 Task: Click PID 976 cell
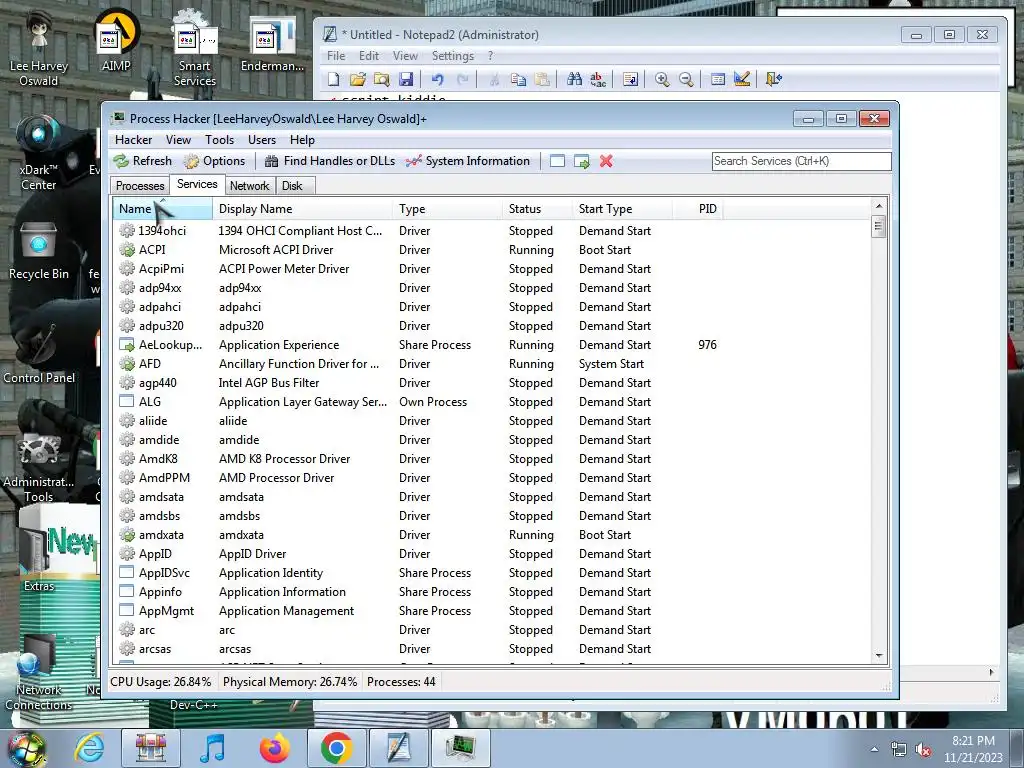point(707,345)
